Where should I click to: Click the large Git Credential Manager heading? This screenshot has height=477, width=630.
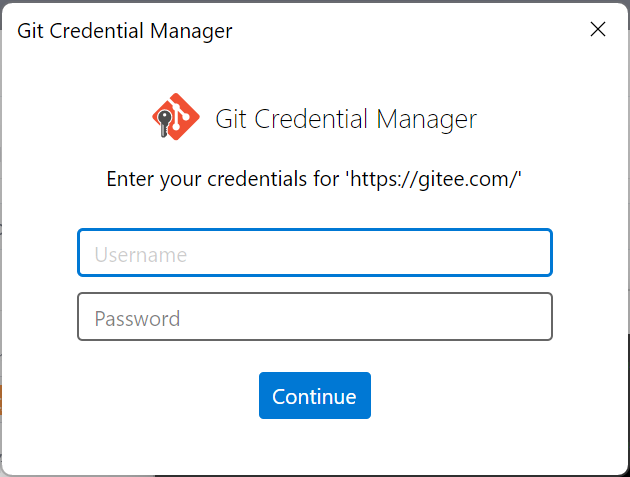pos(346,119)
